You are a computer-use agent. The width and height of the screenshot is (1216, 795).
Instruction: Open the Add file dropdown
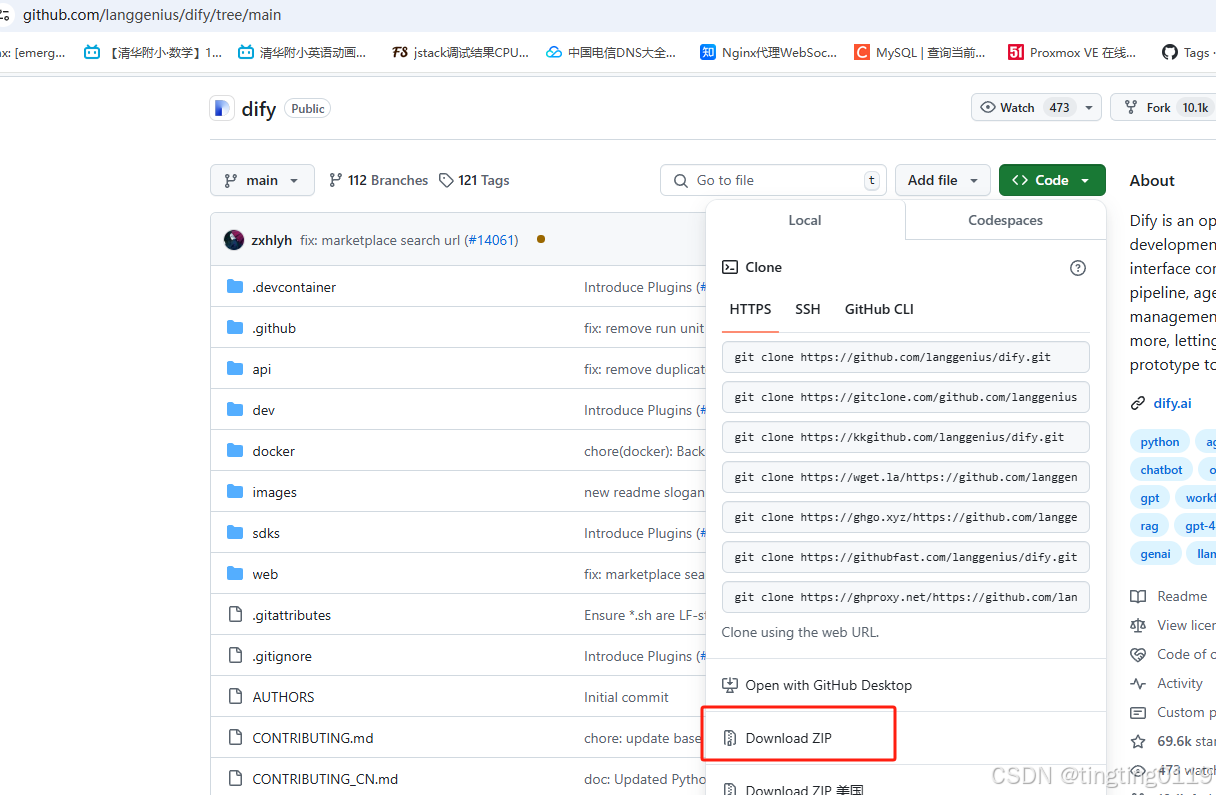tap(942, 180)
